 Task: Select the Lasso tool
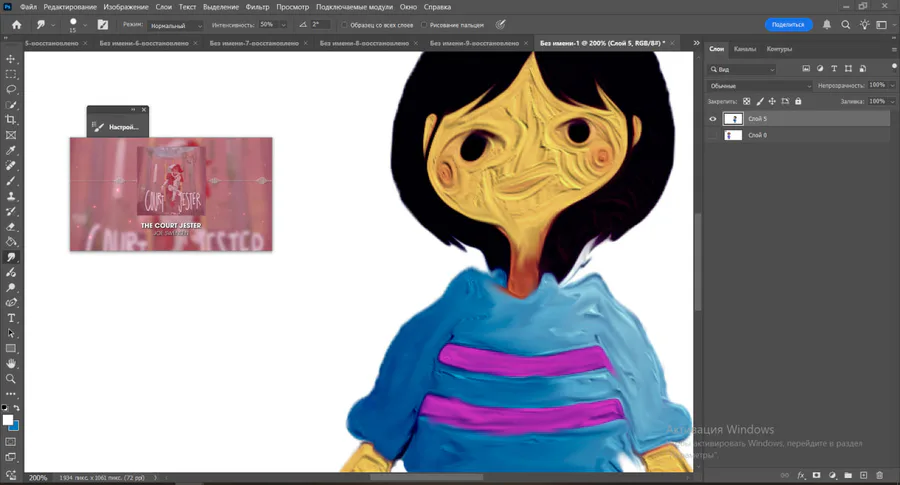point(10,90)
